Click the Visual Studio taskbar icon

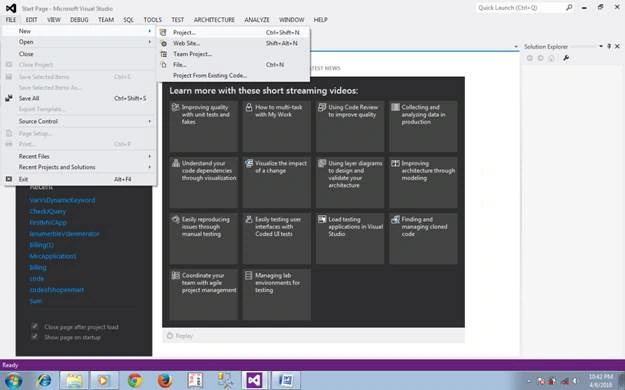point(255,381)
